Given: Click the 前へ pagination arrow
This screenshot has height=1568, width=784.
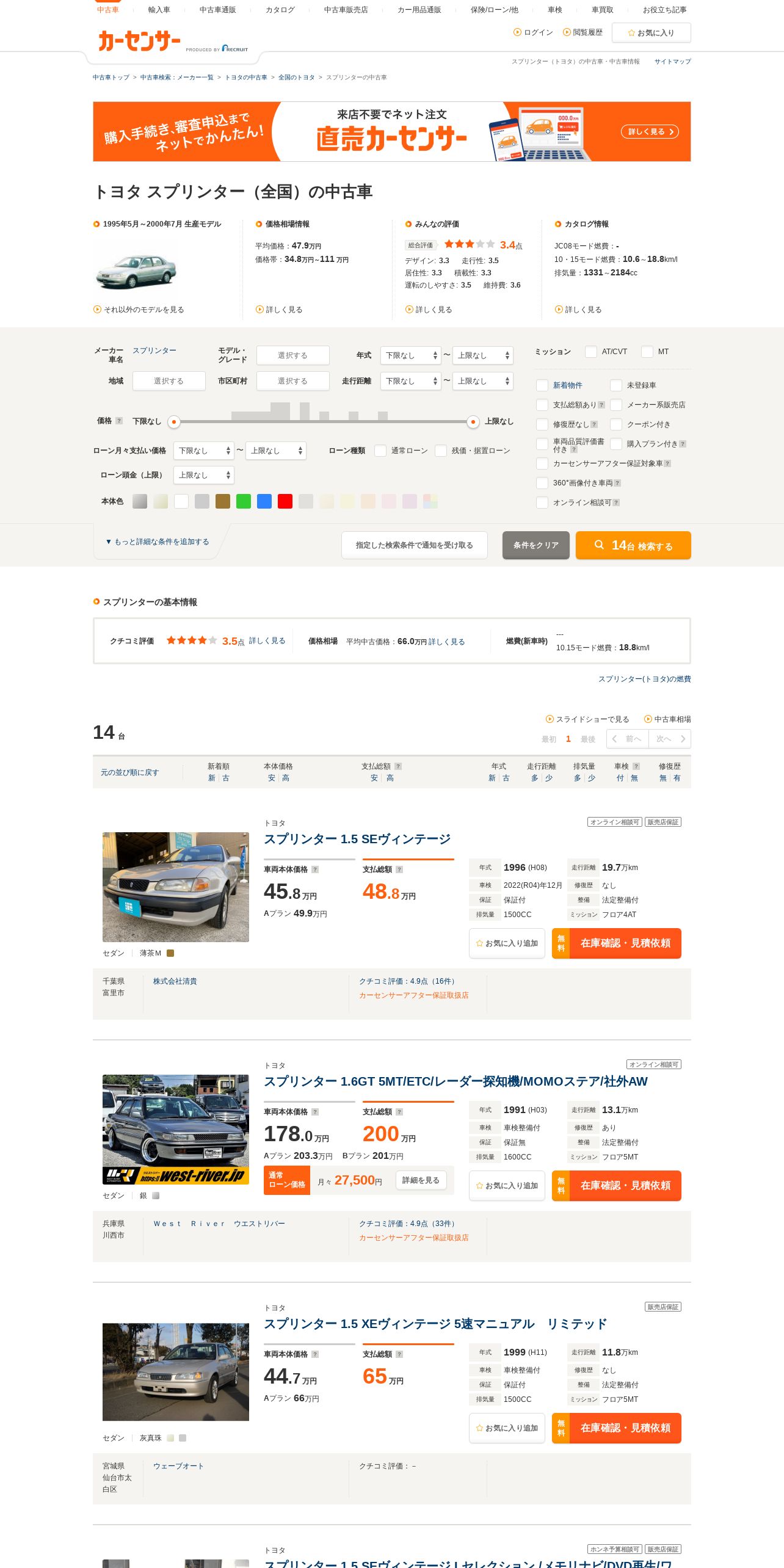Looking at the screenshot, I should (628, 739).
